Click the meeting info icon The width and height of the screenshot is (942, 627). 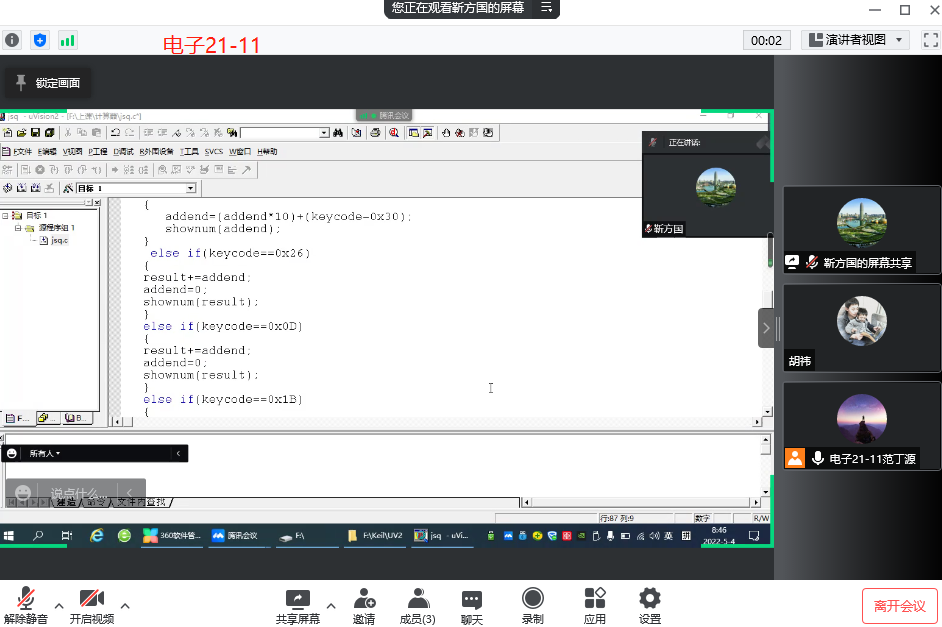point(12,40)
